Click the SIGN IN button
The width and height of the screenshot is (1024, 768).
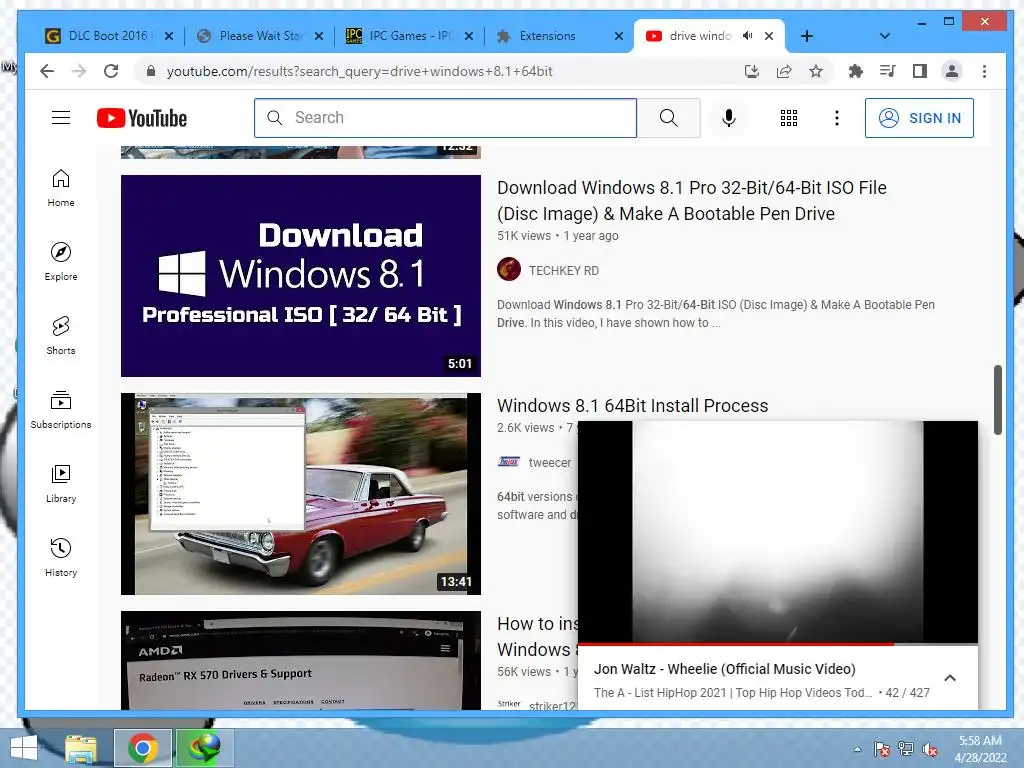[919, 118]
